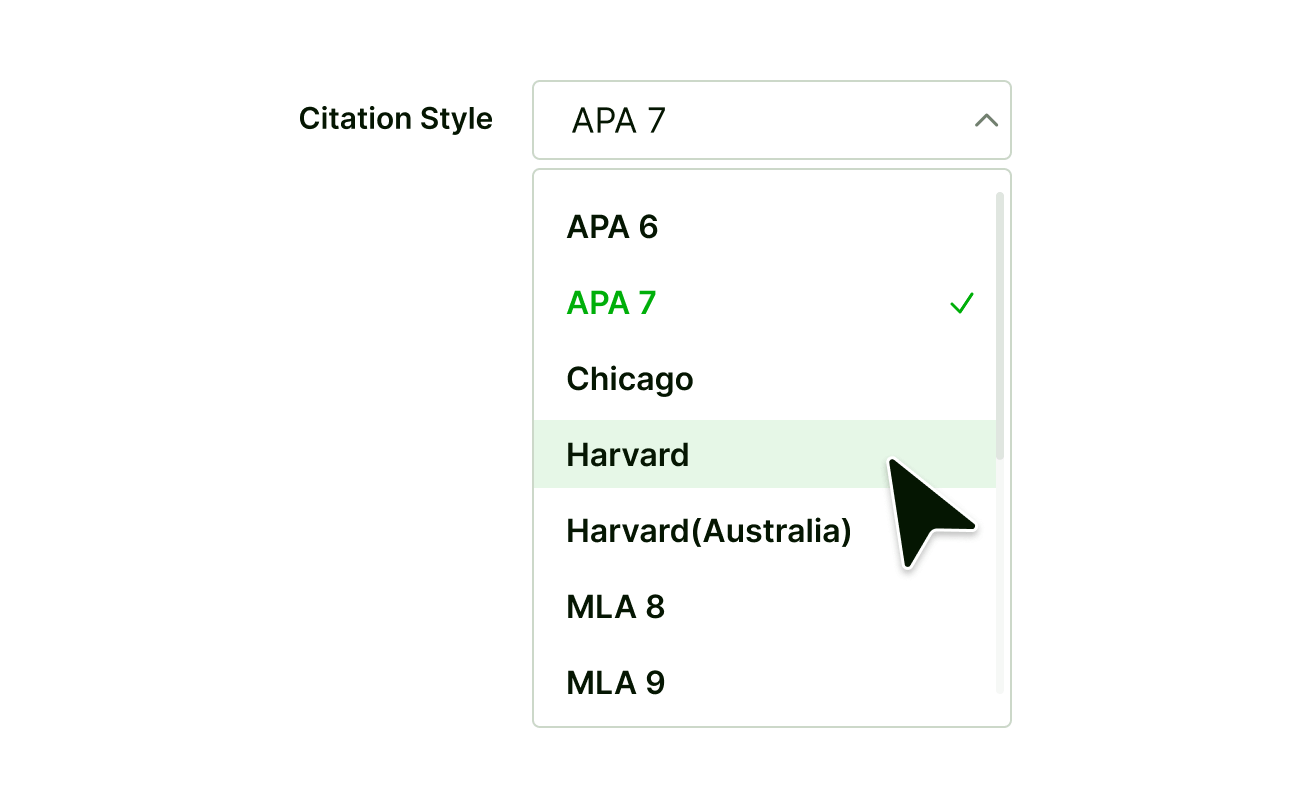
Task: Select APA 6 from the list
Action: pos(612,227)
